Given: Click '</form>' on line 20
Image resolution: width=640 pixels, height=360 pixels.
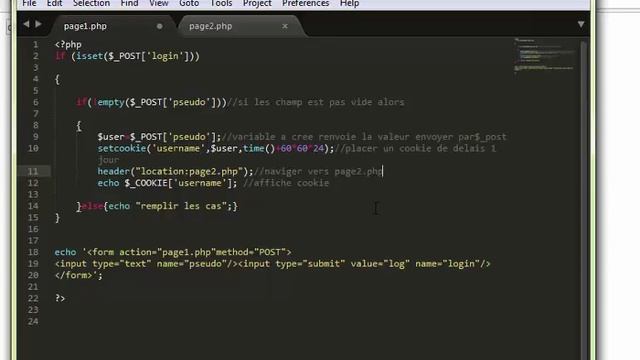Looking at the screenshot, I should click(73, 276).
